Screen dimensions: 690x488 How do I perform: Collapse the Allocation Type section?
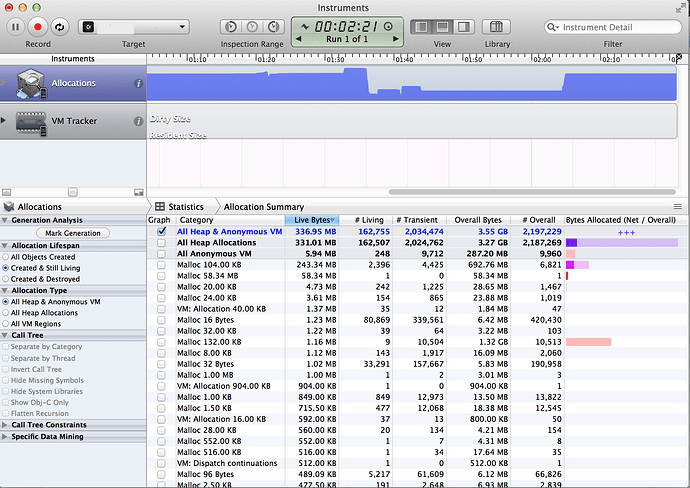[x=5, y=290]
